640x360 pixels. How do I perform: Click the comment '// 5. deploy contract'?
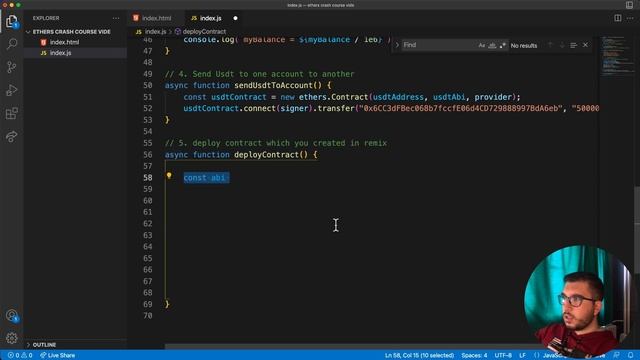pyautogui.click(x=276, y=143)
